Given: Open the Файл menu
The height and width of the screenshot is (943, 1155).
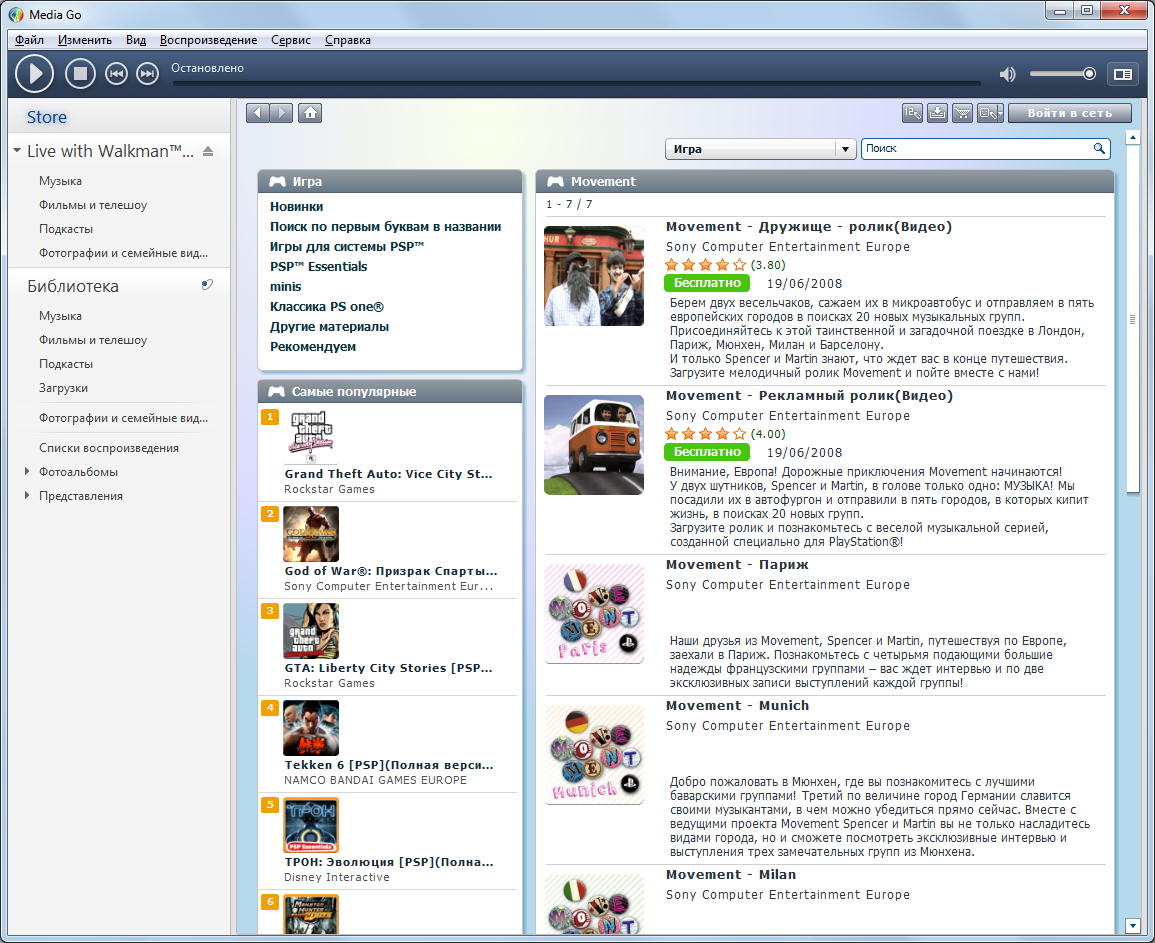Looking at the screenshot, I should (29, 40).
